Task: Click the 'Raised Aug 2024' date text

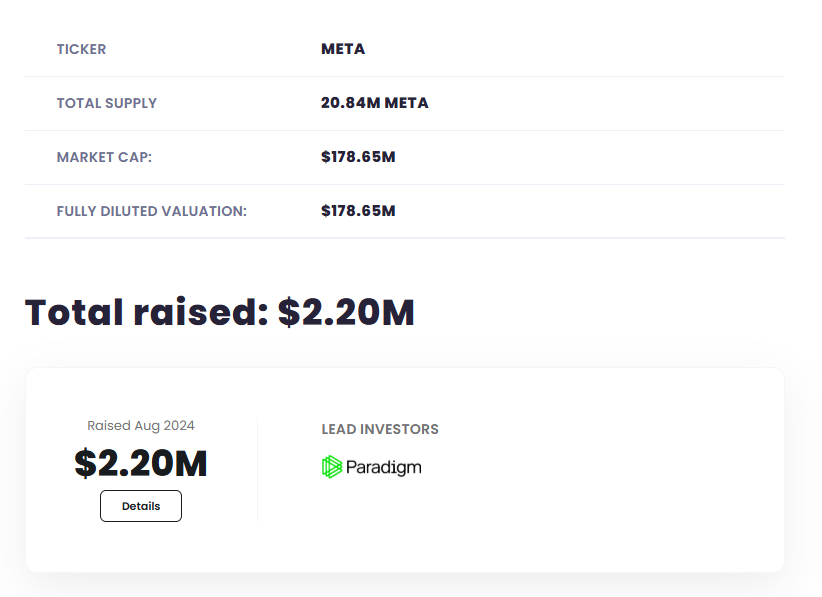Action: click(x=141, y=425)
